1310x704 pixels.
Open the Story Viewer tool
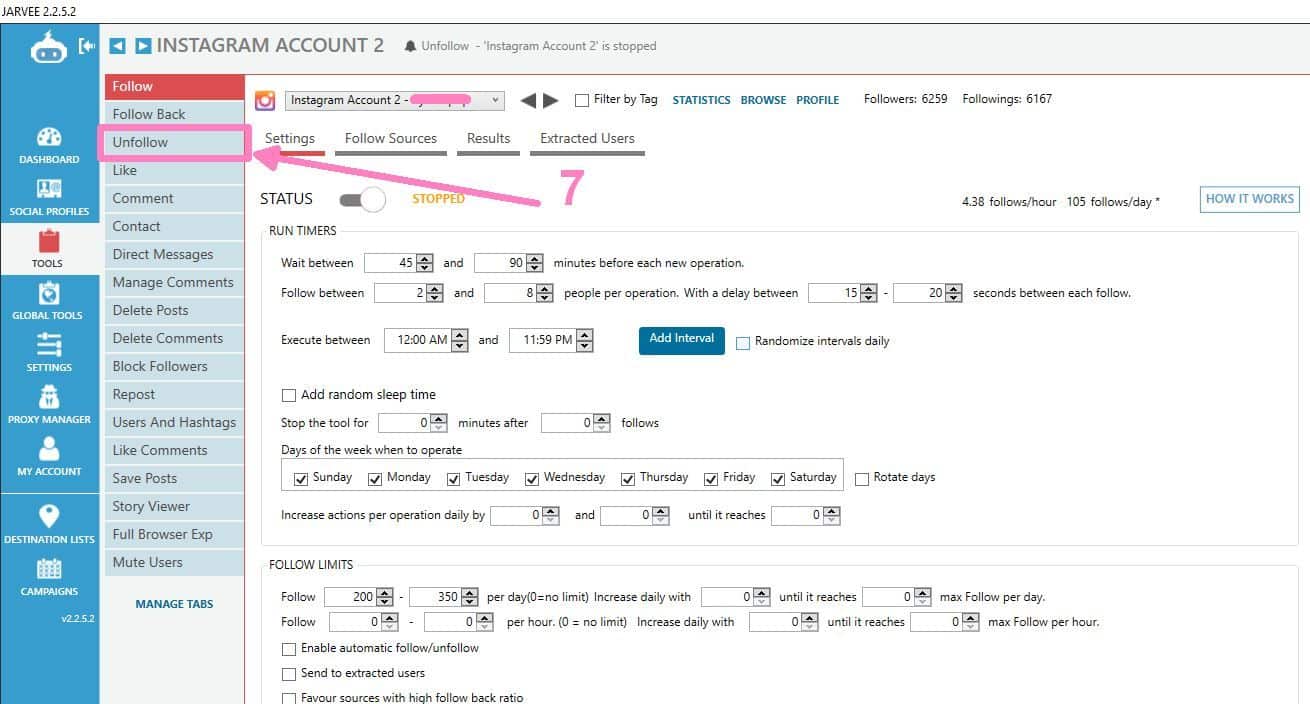(175, 506)
